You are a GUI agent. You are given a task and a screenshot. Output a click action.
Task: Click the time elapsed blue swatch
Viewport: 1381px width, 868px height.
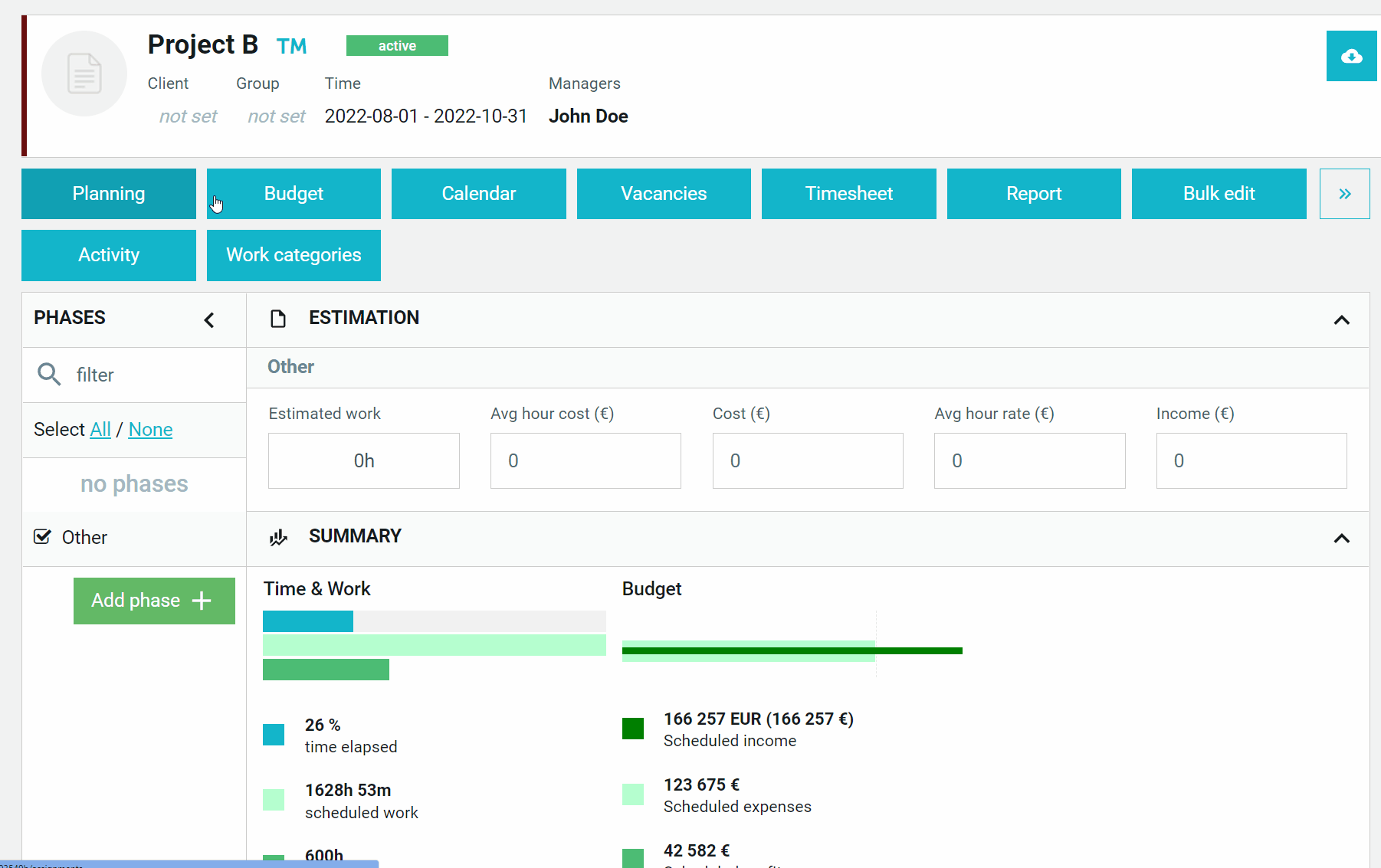(x=274, y=735)
